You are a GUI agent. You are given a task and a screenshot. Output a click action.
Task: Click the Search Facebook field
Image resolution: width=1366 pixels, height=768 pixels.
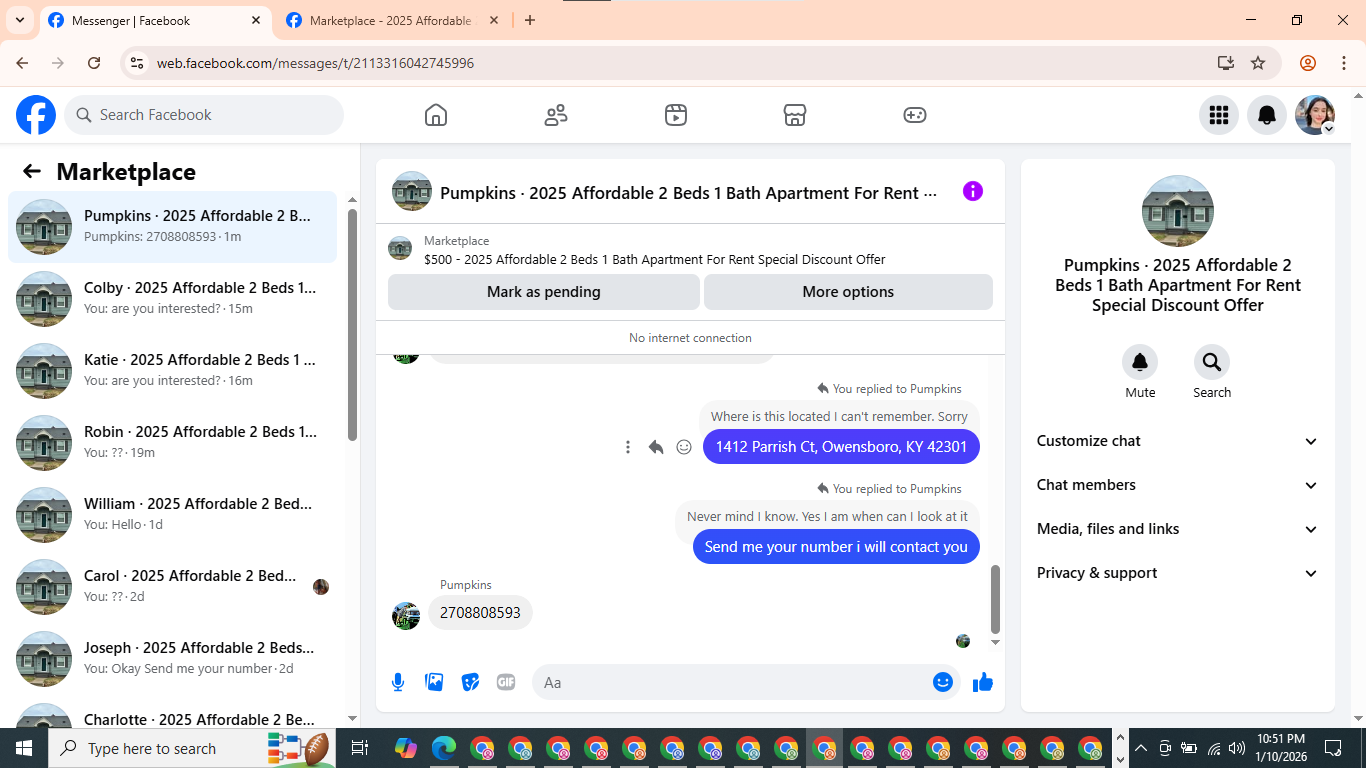(x=204, y=115)
